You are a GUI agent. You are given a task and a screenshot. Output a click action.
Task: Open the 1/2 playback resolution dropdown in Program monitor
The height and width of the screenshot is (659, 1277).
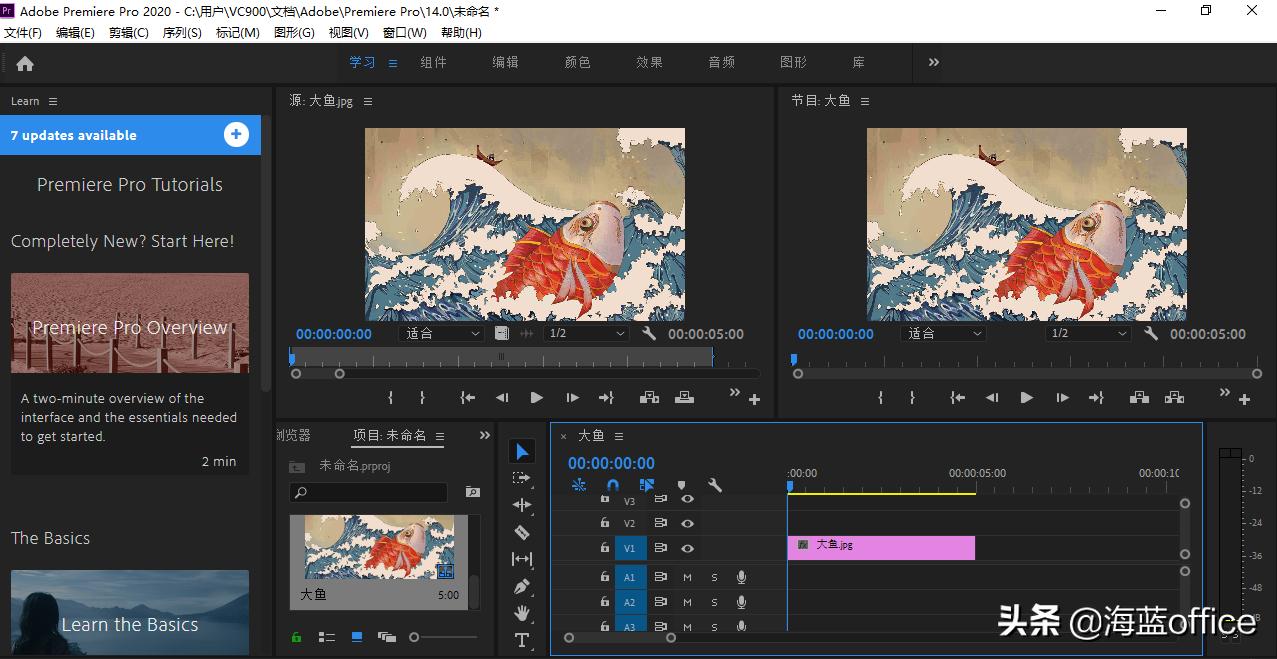(1088, 333)
